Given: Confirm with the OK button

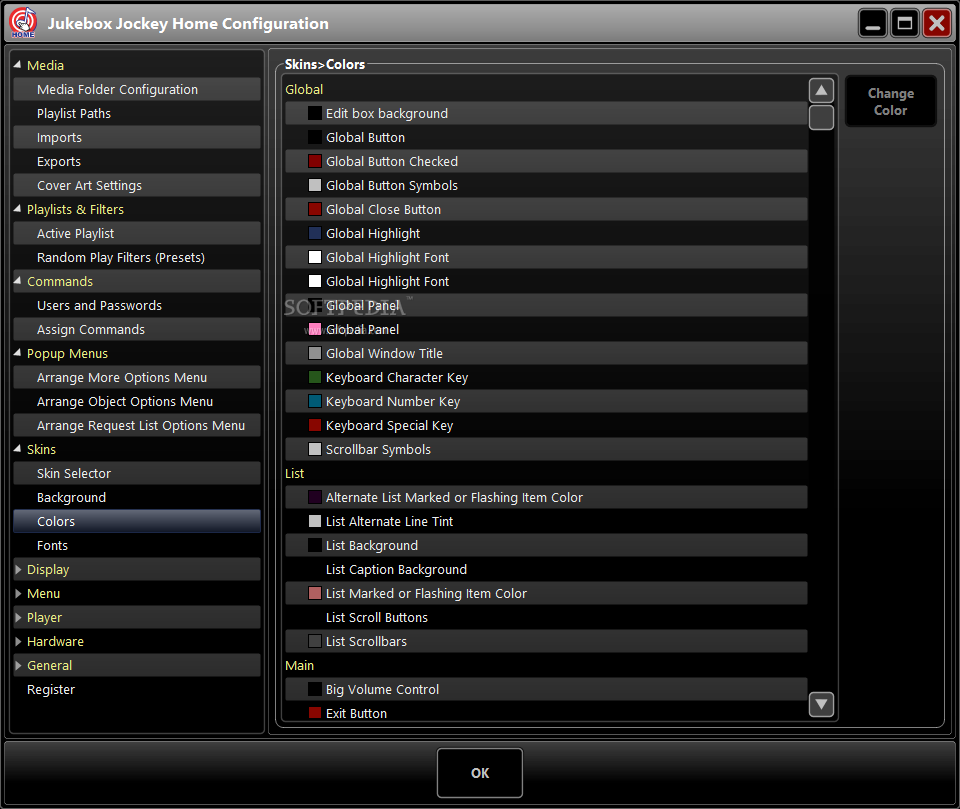Looking at the screenshot, I should click(x=480, y=773).
